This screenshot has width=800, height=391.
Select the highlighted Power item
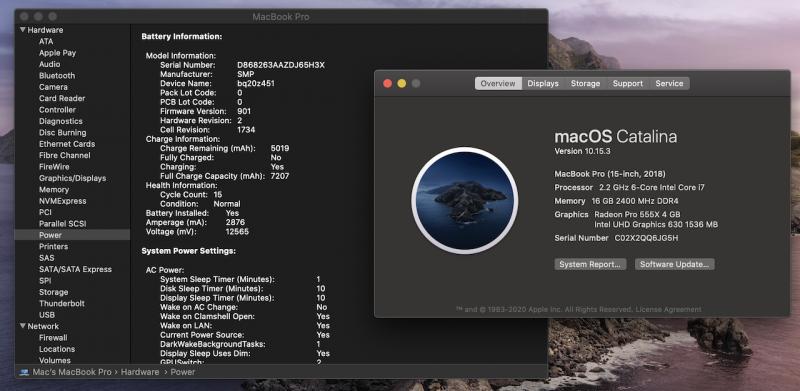point(72,235)
